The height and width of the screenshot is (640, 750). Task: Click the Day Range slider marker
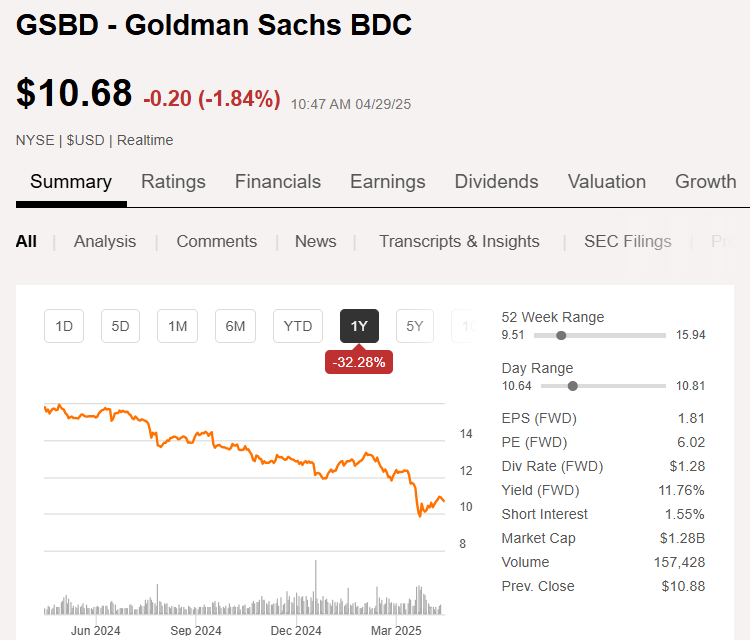pos(573,386)
